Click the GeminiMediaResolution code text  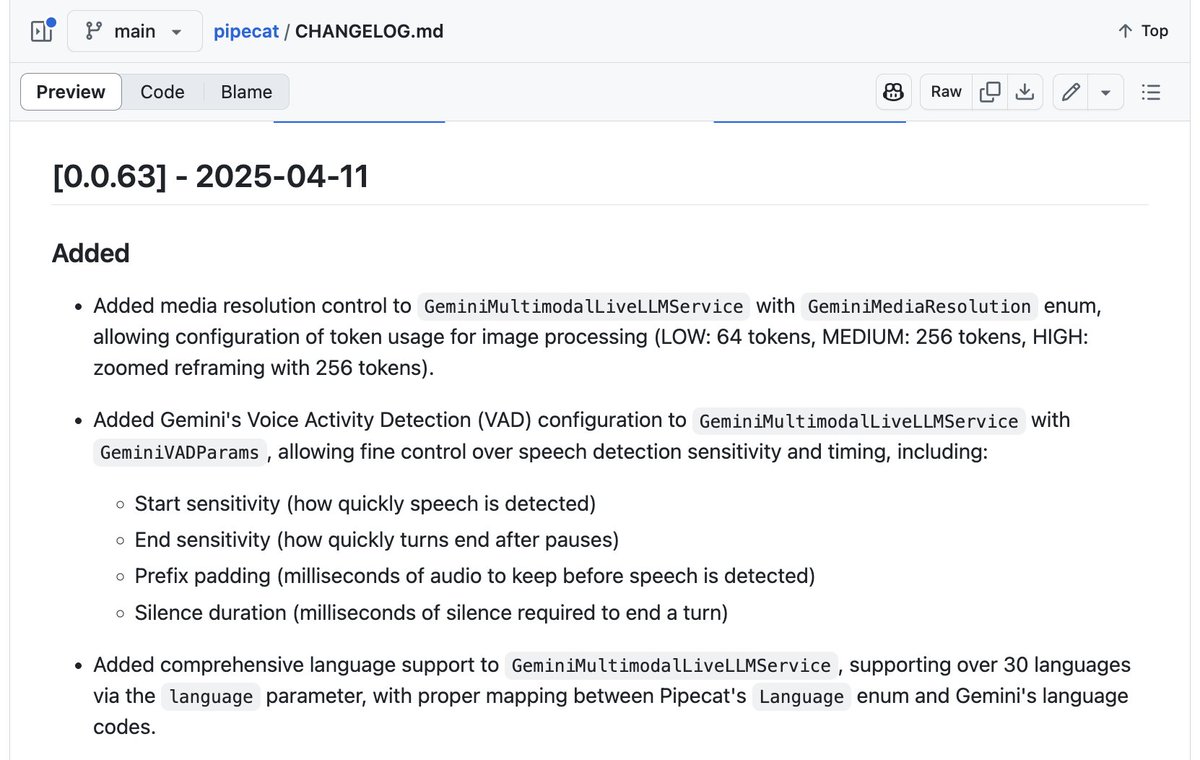(919, 306)
